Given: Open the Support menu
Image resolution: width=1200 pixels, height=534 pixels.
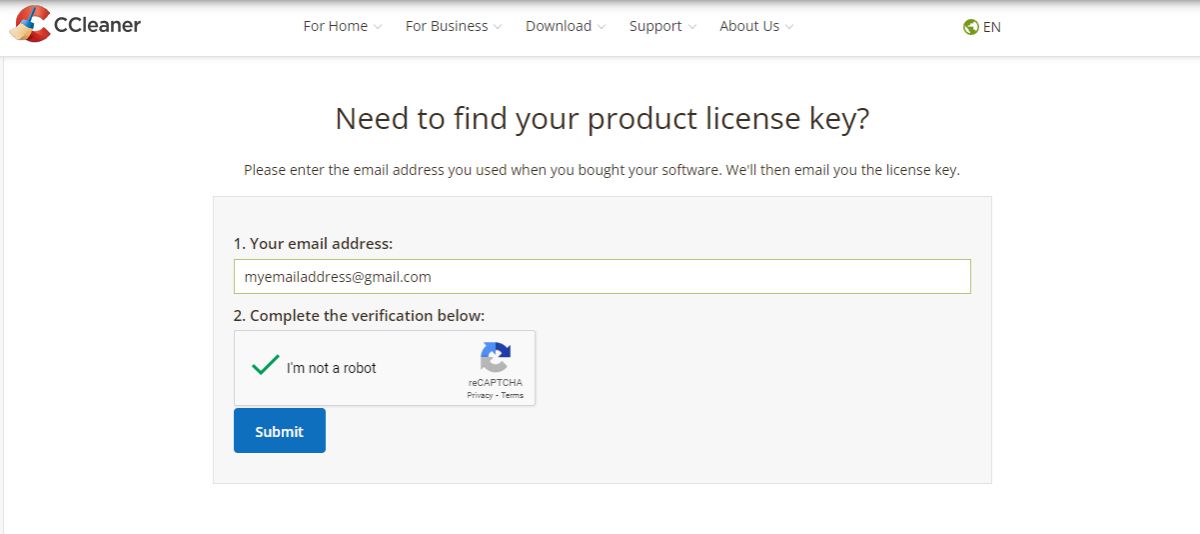Looking at the screenshot, I should point(663,26).
